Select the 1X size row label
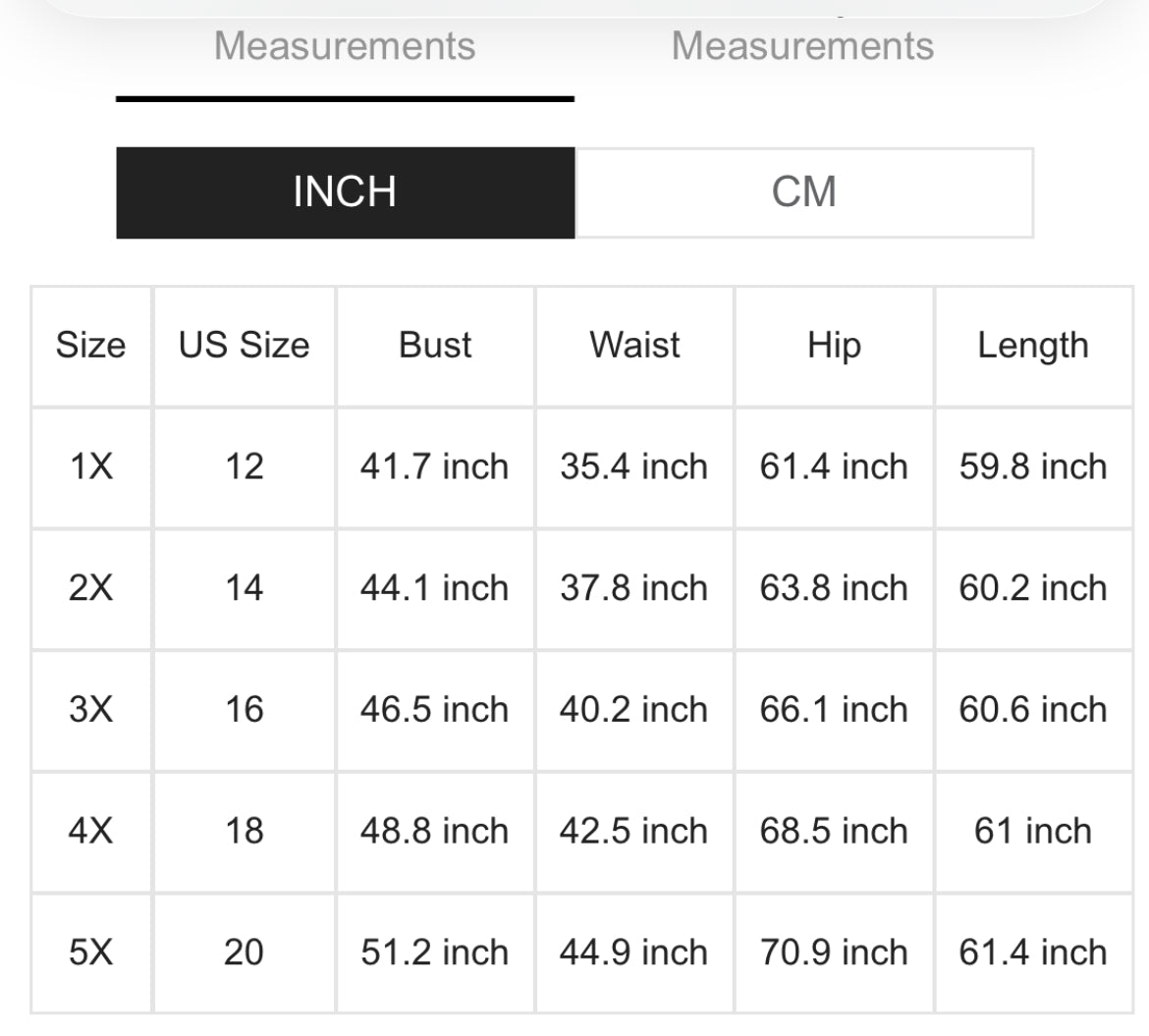 (x=91, y=466)
